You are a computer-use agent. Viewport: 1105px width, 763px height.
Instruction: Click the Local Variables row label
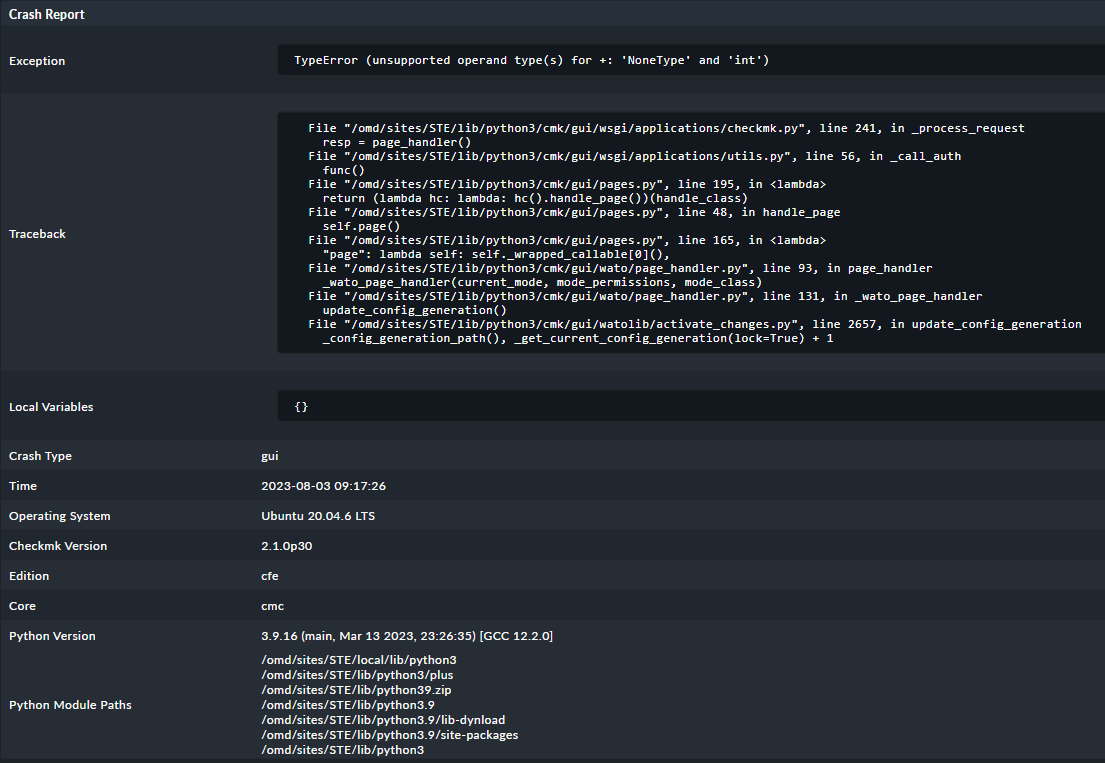pyautogui.click(x=51, y=407)
